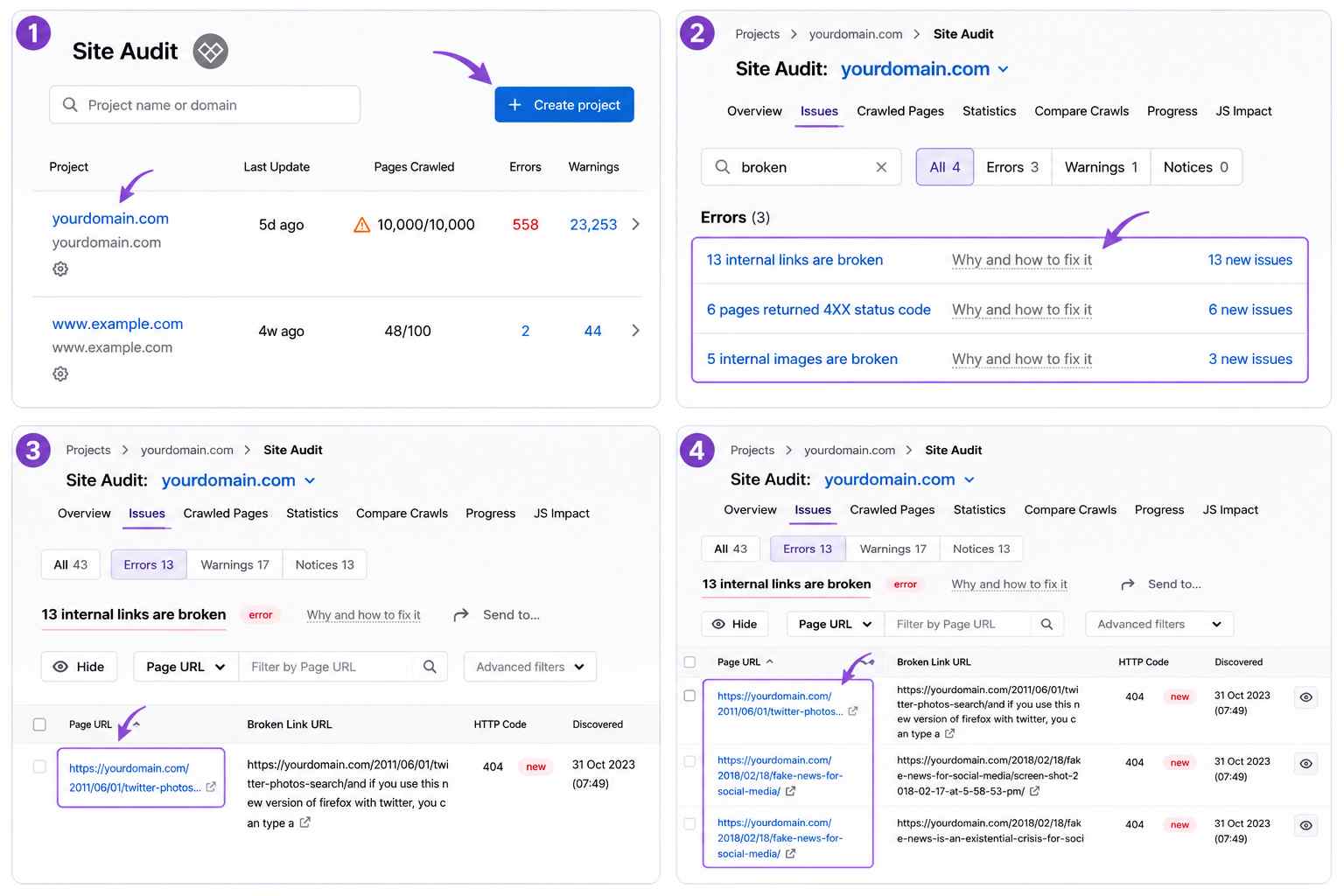1344x896 pixels.
Task: Click search icon in panel 4 URL filter
Action: [1046, 624]
